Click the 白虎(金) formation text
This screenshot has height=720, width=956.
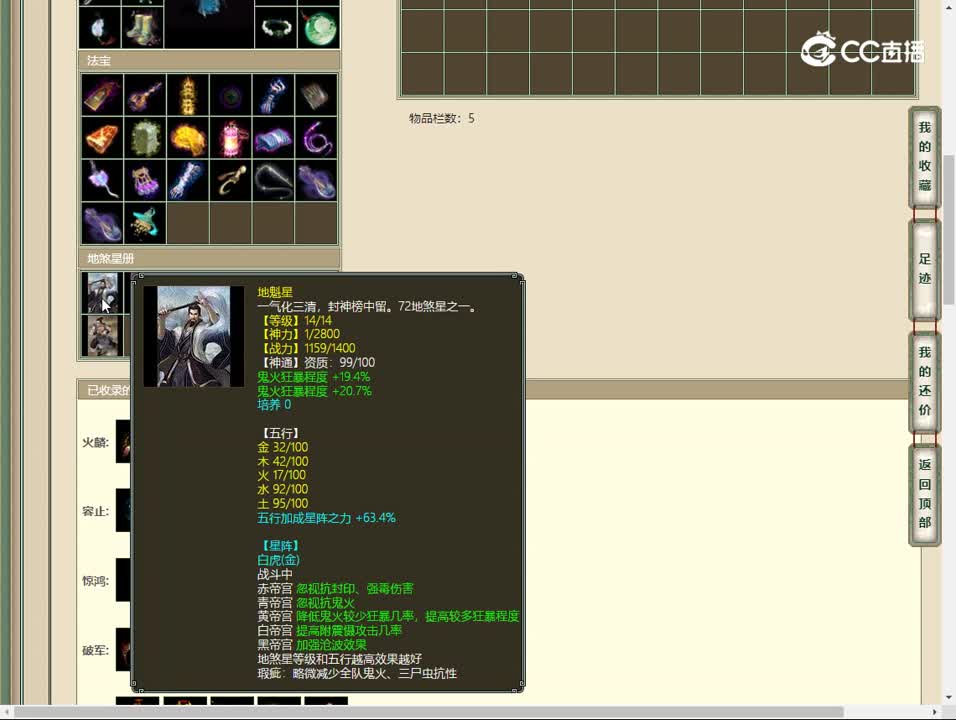tap(278, 560)
